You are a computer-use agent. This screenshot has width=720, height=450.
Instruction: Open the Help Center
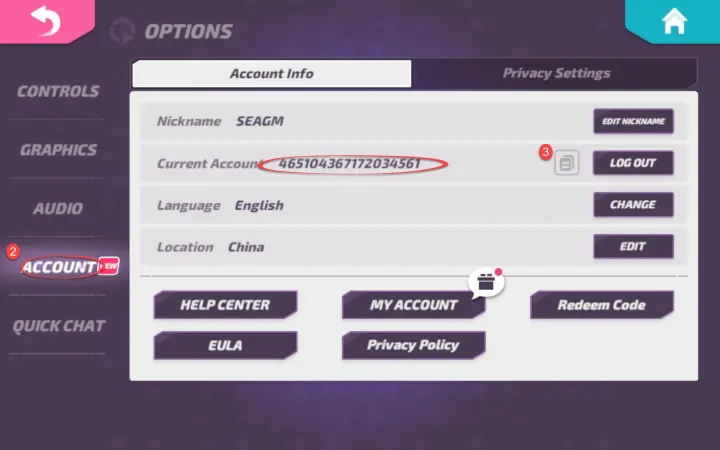(225, 305)
